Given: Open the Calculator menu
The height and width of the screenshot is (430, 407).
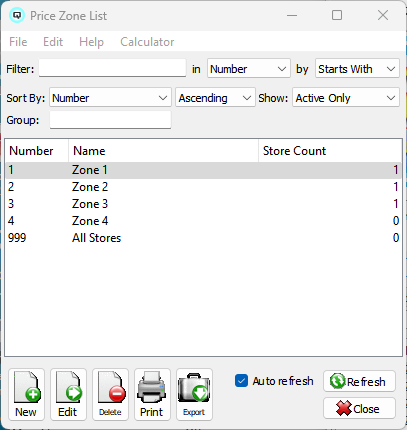Looking at the screenshot, I should pyautogui.click(x=147, y=42).
